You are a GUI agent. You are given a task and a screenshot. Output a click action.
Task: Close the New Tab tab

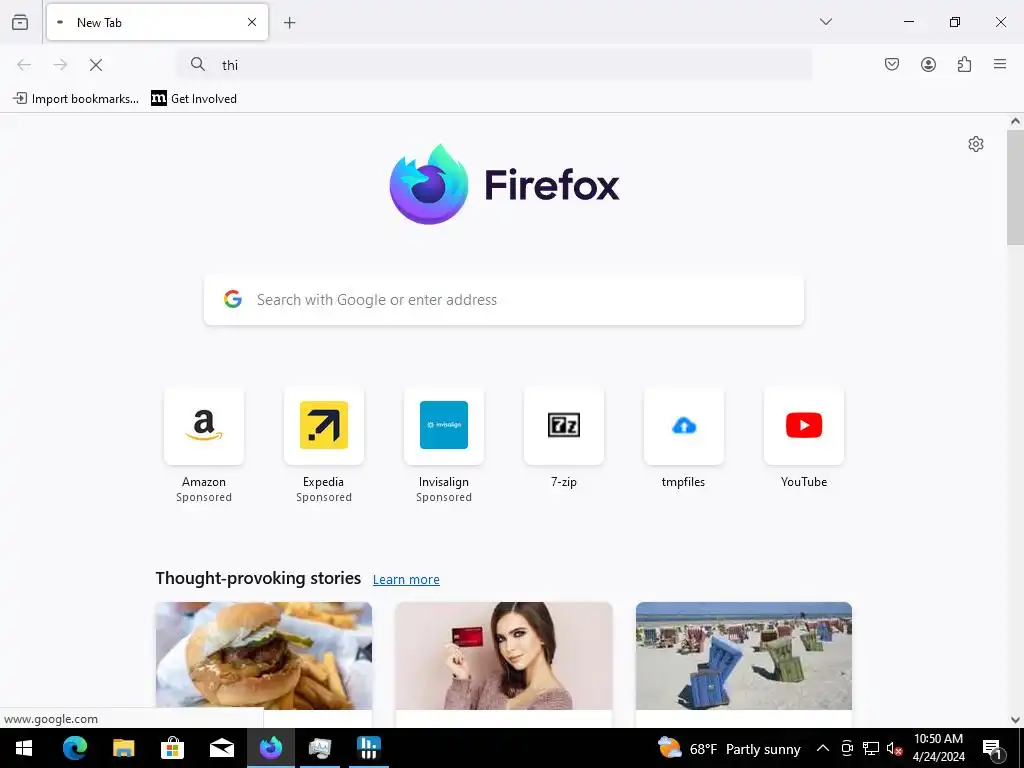click(252, 22)
